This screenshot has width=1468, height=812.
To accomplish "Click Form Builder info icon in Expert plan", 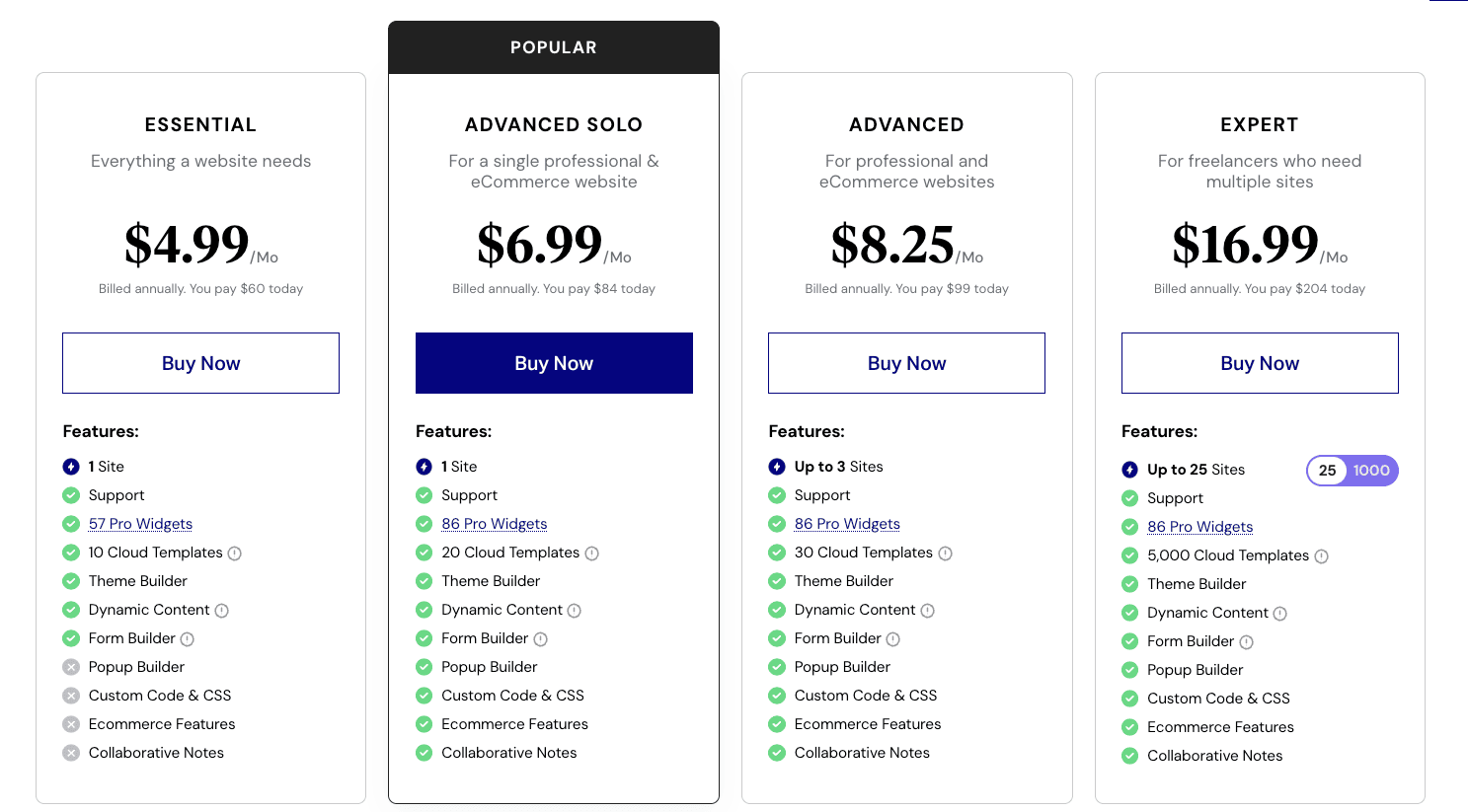I will (x=1247, y=641).
